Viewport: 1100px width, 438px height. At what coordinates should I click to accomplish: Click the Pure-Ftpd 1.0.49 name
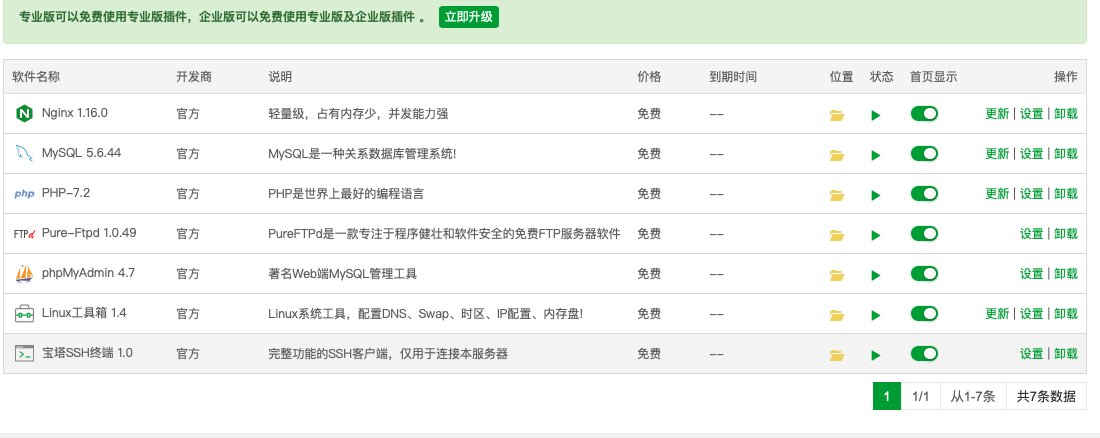pos(89,232)
